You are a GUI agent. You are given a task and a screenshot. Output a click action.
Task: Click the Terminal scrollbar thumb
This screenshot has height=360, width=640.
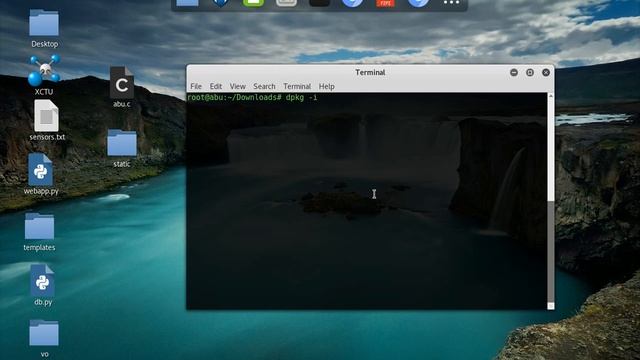[x=551, y=251]
